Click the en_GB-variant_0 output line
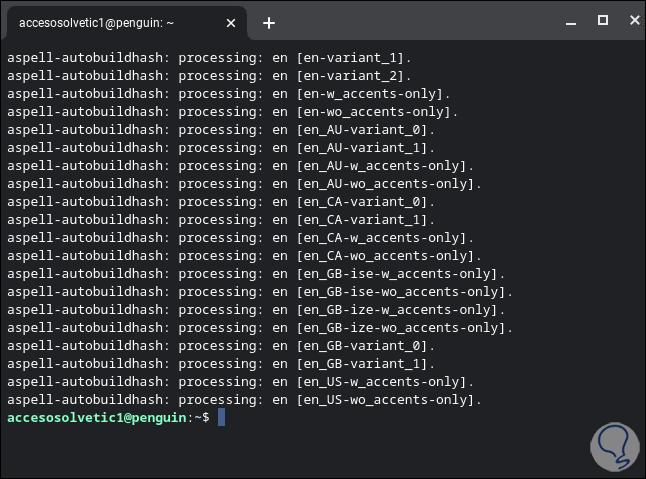This screenshot has height=479, width=646. coord(220,346)
